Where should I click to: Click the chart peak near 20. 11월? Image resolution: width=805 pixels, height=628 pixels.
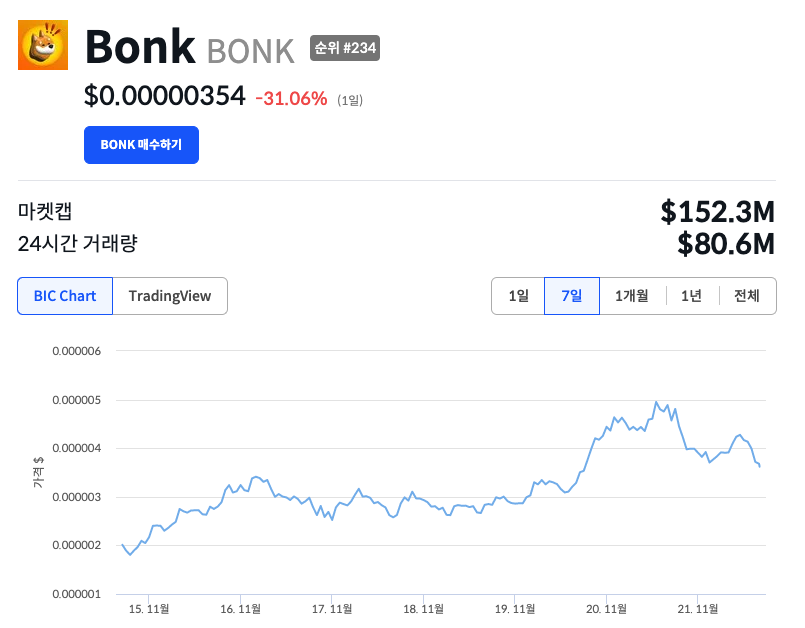point(656,402)
